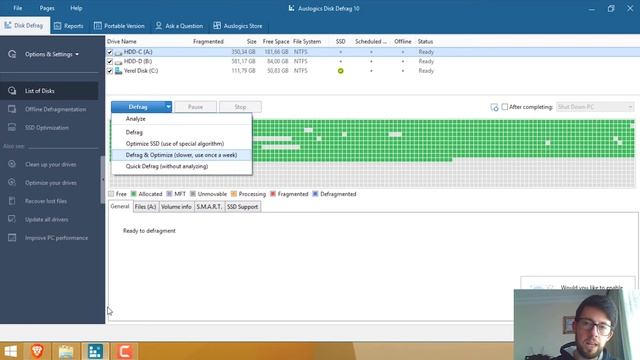Choose Defrag from the dropdown menu
The image size is (640, 360).
182,132
